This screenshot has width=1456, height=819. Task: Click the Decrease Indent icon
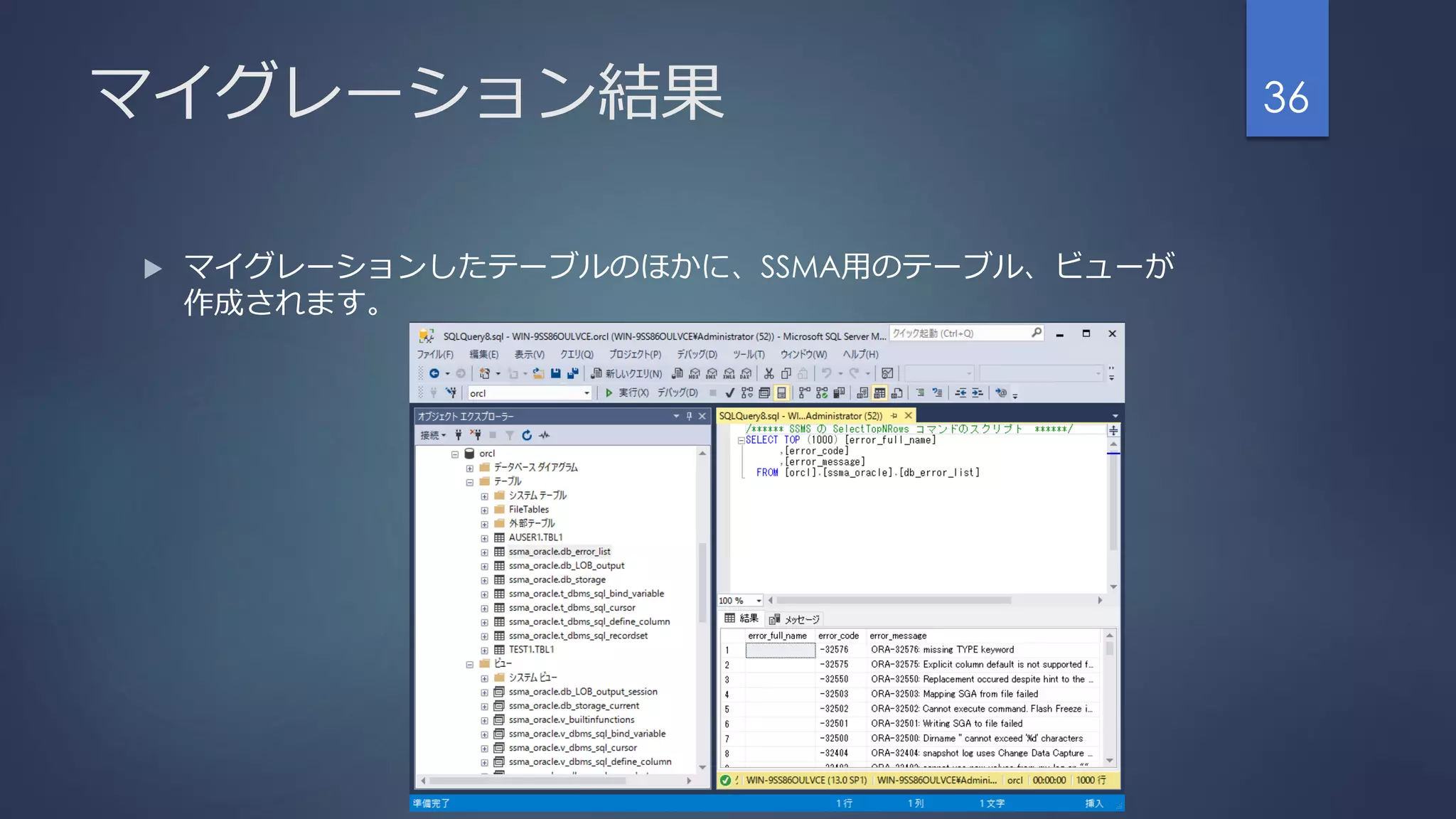960,392
